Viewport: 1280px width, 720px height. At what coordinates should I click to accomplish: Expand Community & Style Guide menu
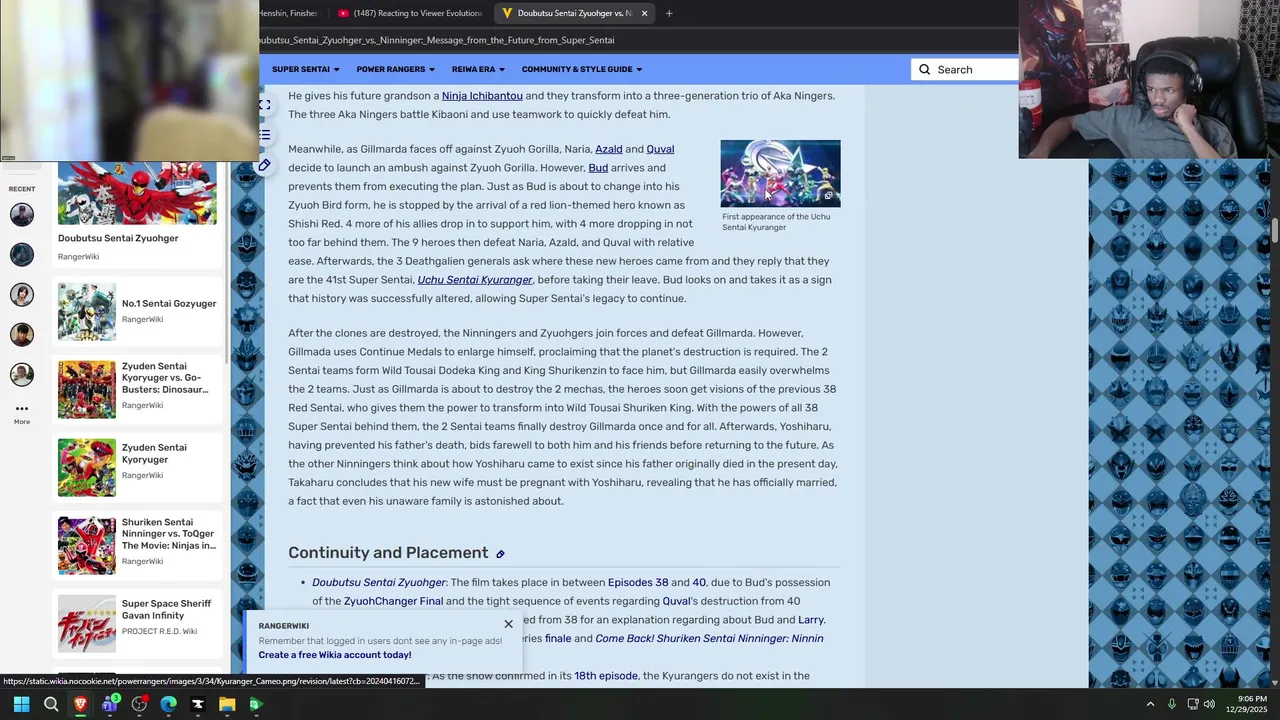click(581, 69)
